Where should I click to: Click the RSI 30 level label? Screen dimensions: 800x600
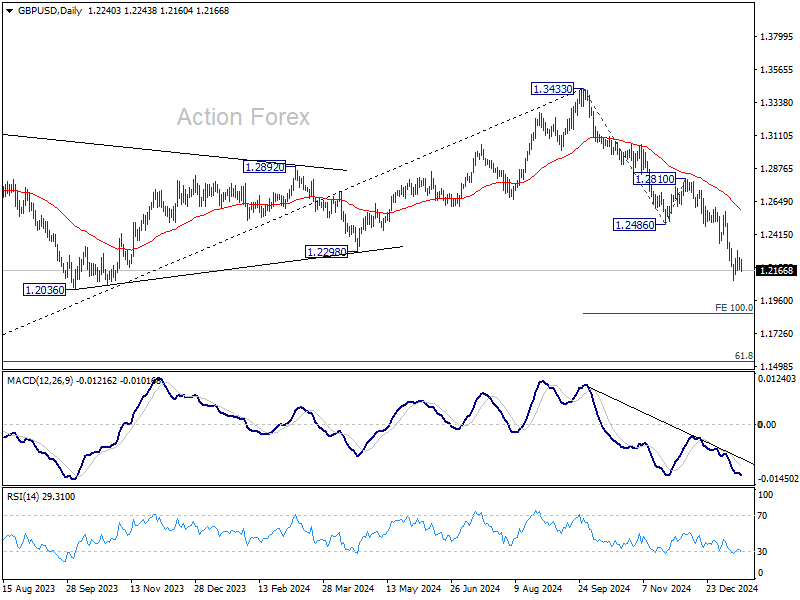(762, 552)
